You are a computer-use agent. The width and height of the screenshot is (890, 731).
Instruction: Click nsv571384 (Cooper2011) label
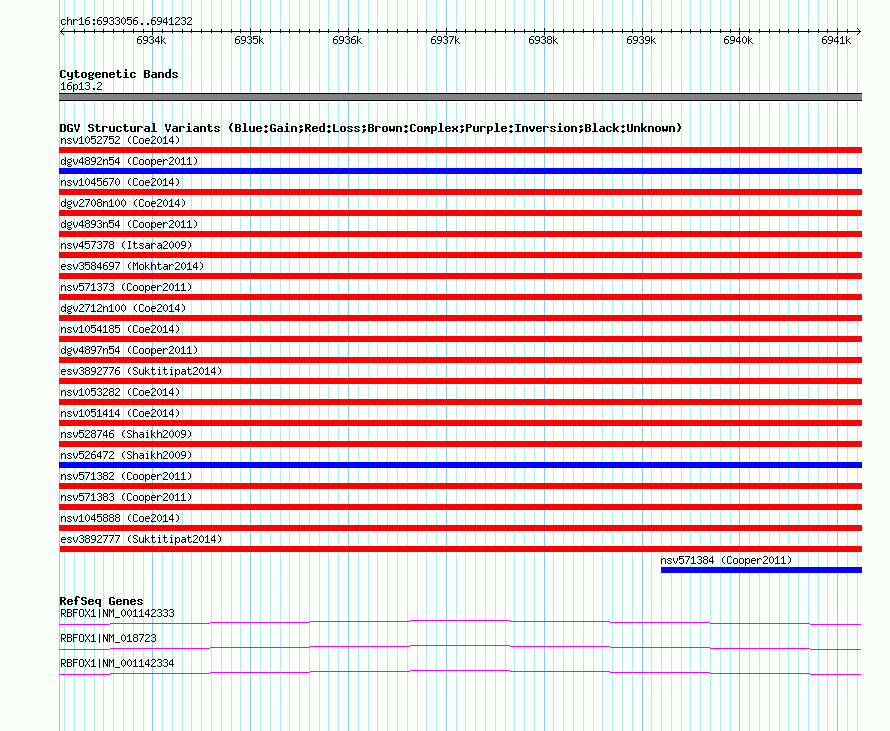pos(726,560)
